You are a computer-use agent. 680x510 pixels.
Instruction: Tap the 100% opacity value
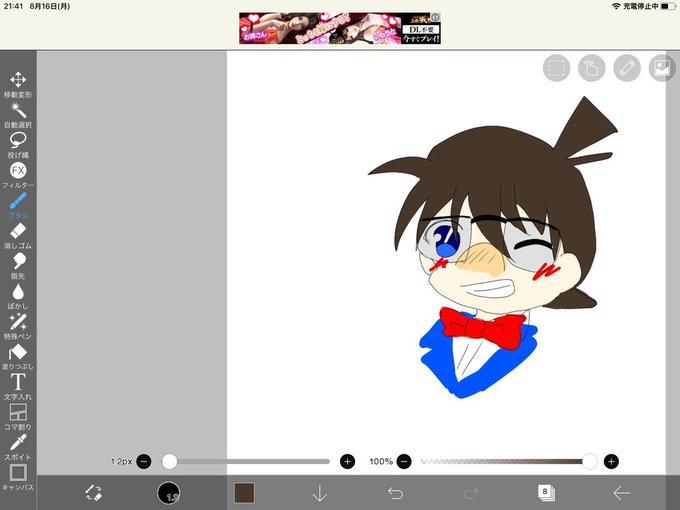(381, 461)
